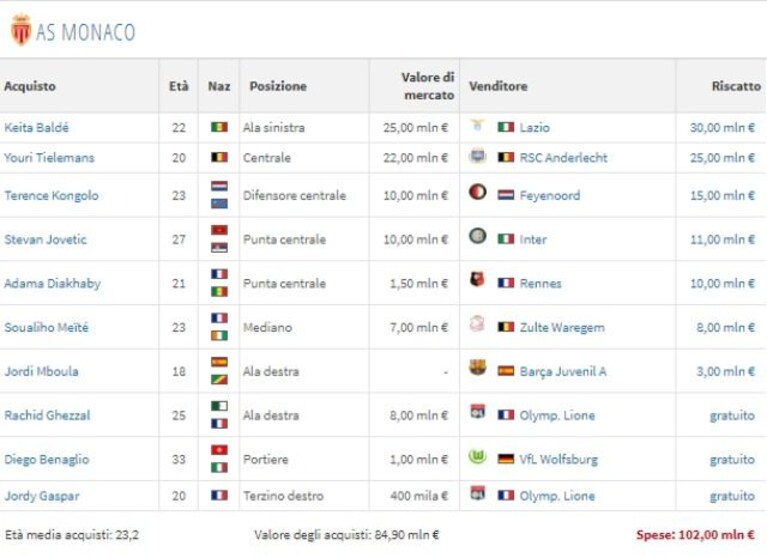Open Stevan Jovetic player page
767x558 pixels.
[45, 240]
